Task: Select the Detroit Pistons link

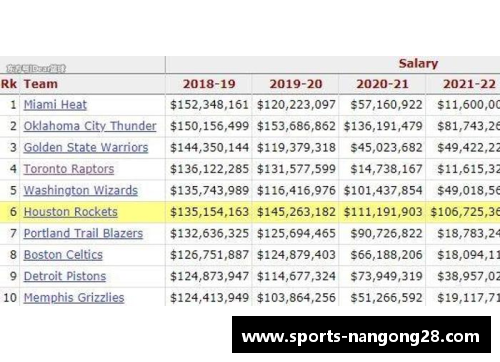Action: point(65,276)
